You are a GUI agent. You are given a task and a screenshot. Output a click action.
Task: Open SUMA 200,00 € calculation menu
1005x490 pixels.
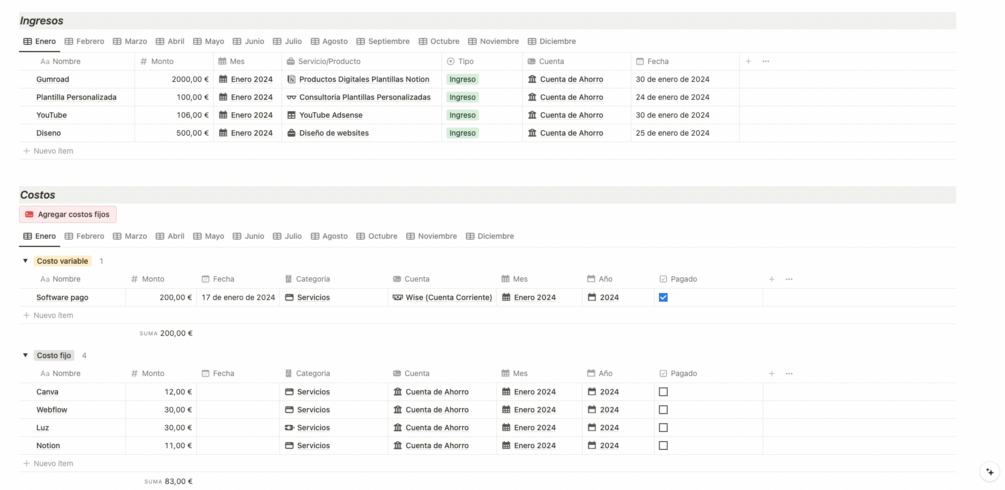click(x=166, y=334)
